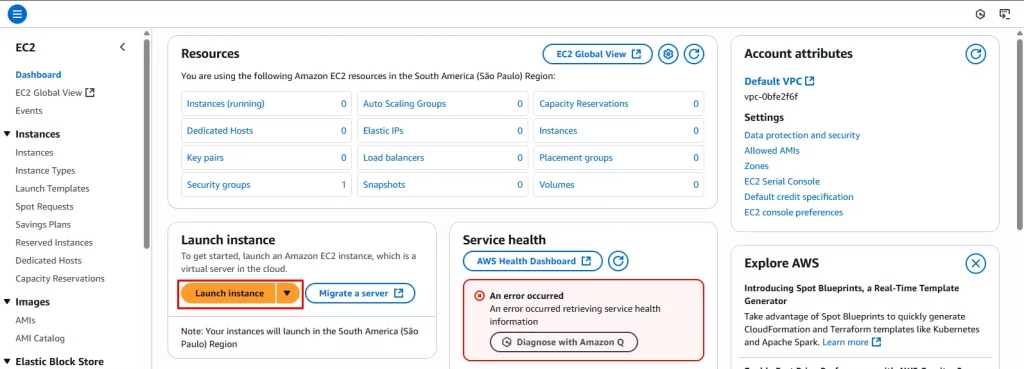Viewport: 1024px width, 369px height.
Task: Dismiss the Explore AWS panel
Action: [976, 264]
